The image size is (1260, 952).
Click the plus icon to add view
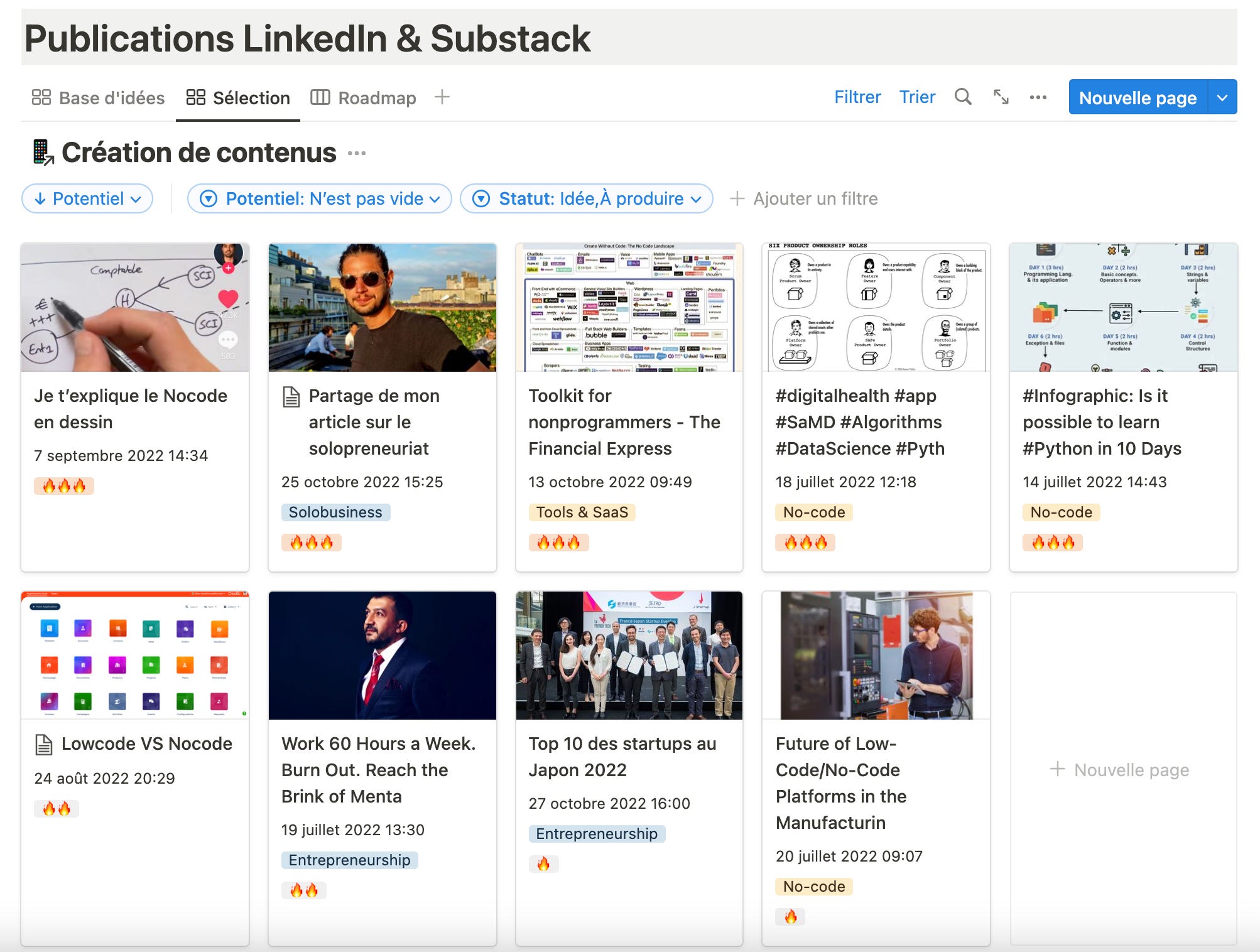click(442, 97)
